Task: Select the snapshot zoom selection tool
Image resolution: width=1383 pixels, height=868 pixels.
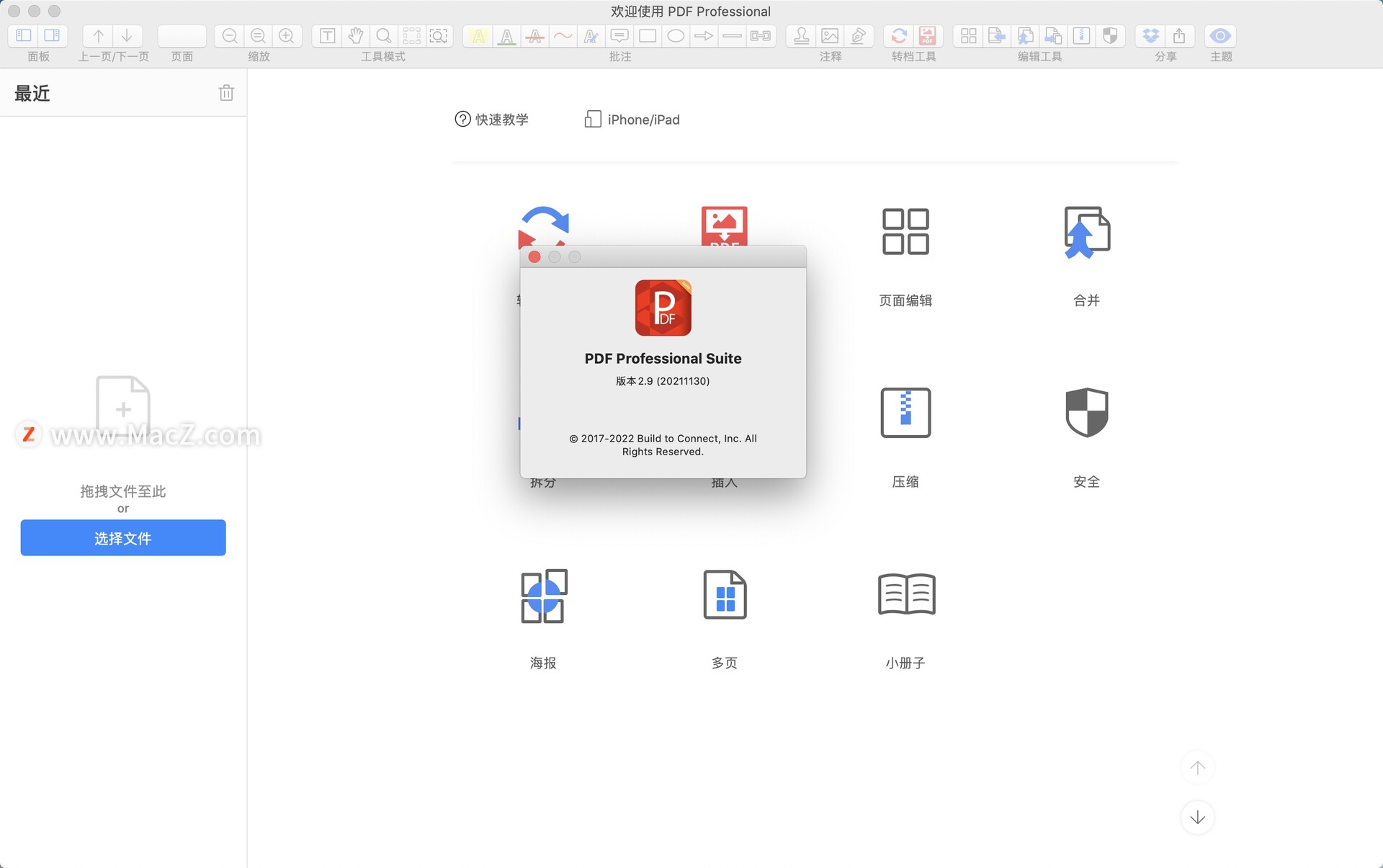Action: pyautogui.click(x=439, y=35)
